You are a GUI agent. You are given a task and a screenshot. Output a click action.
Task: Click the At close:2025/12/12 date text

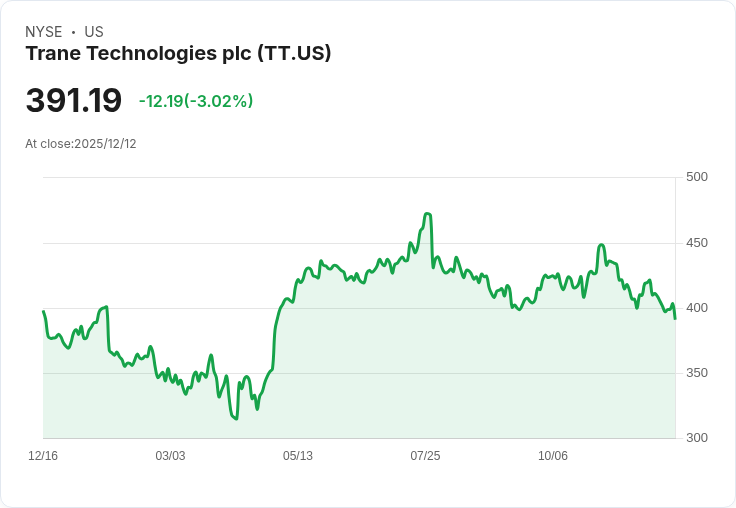click(81, 144)
